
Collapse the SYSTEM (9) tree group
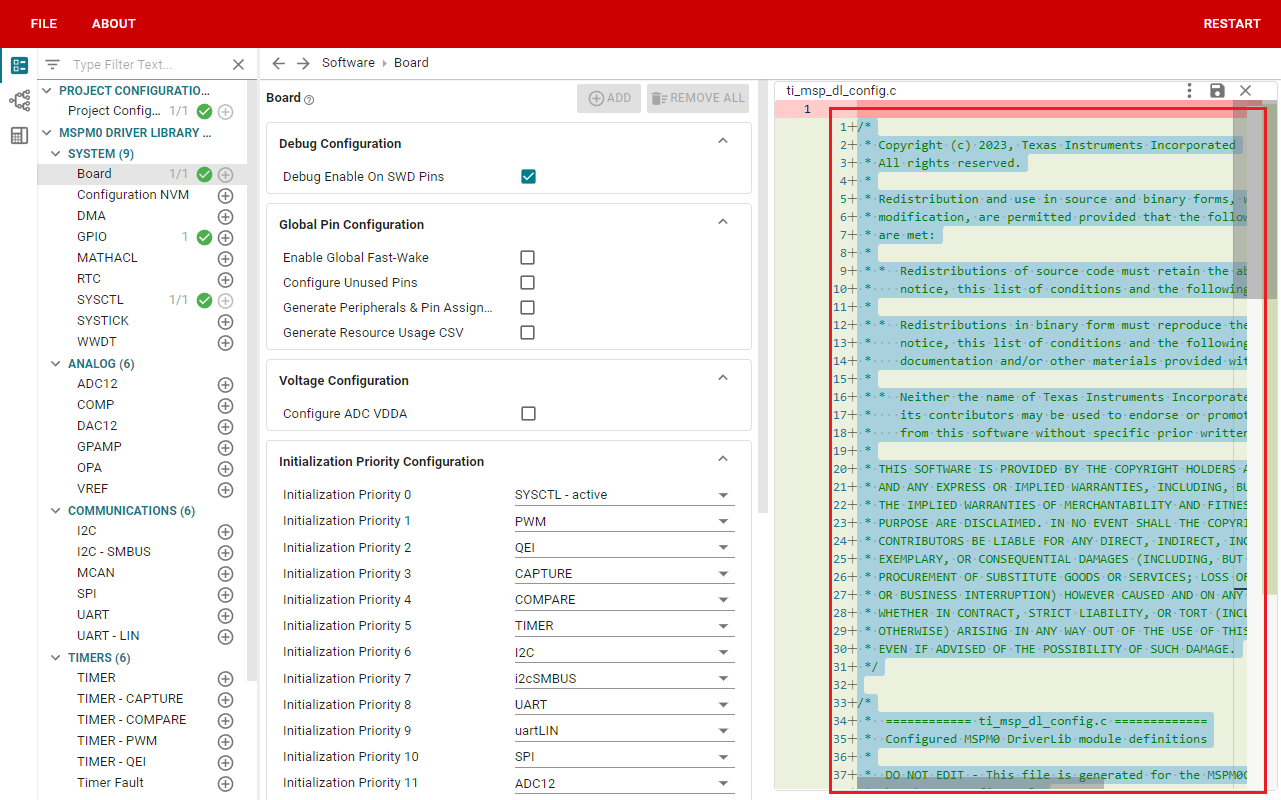(57, 154)
